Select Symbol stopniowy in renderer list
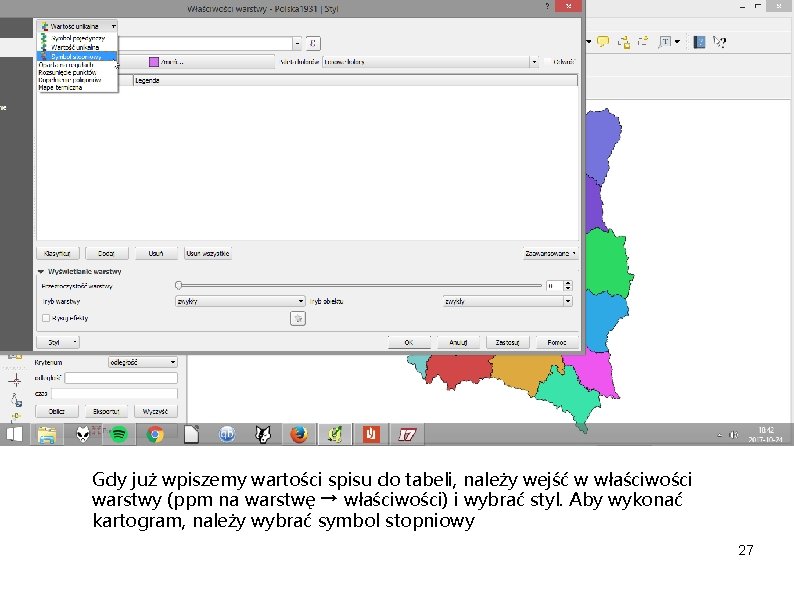The height and width of the screenshot is (595, 794). (x=77, y=56)
